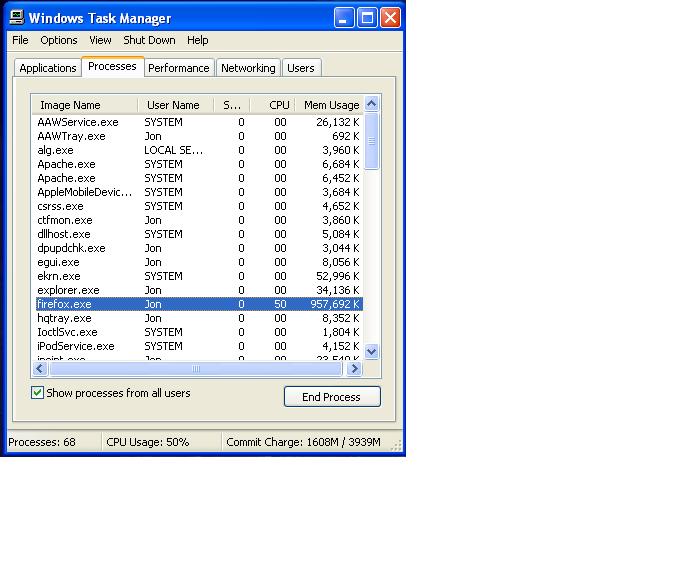Maximize the Task Manager window
The image size is (692, 582).
[x=367, y=18]
